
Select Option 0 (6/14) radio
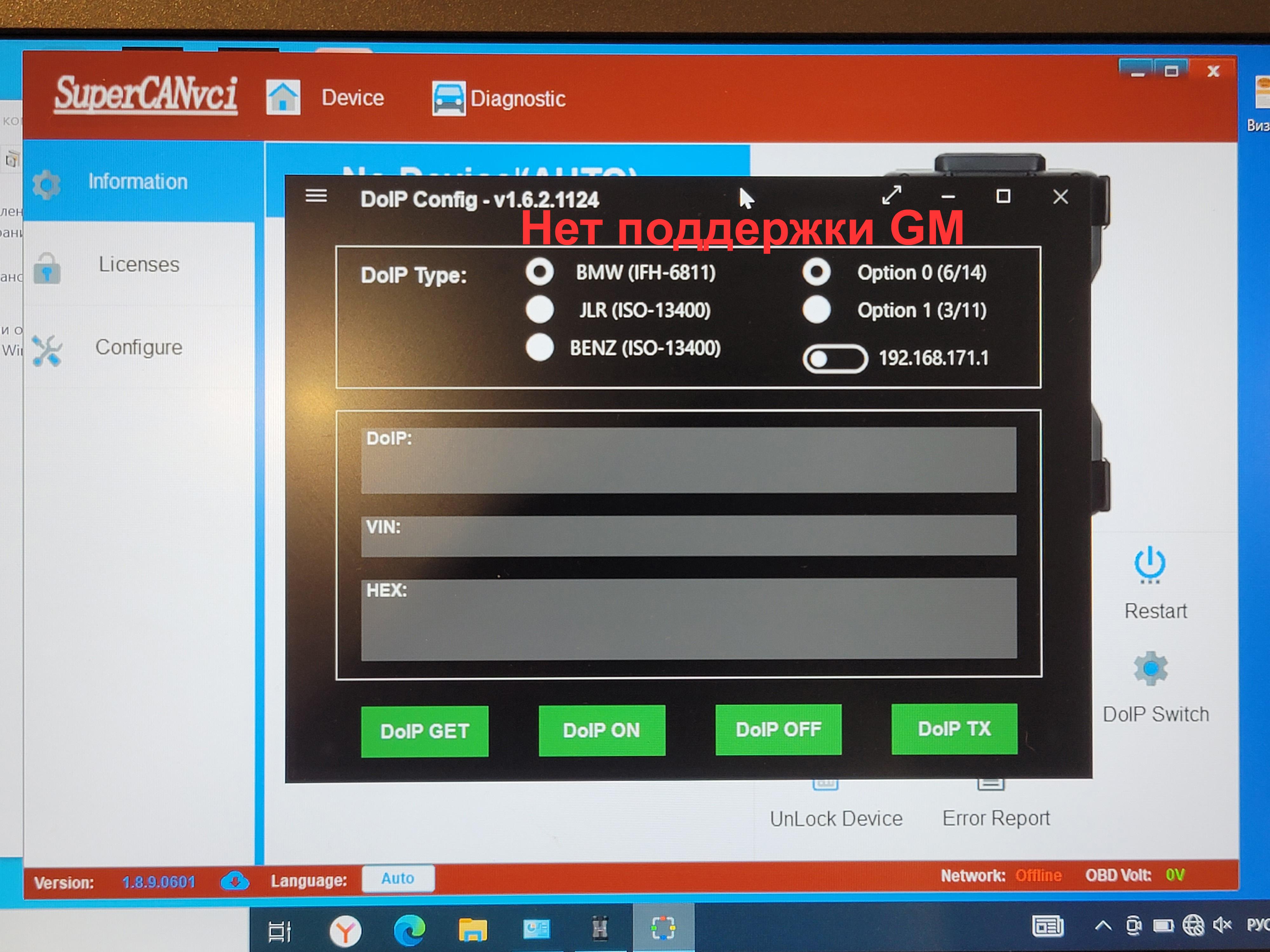pos(816,271)
